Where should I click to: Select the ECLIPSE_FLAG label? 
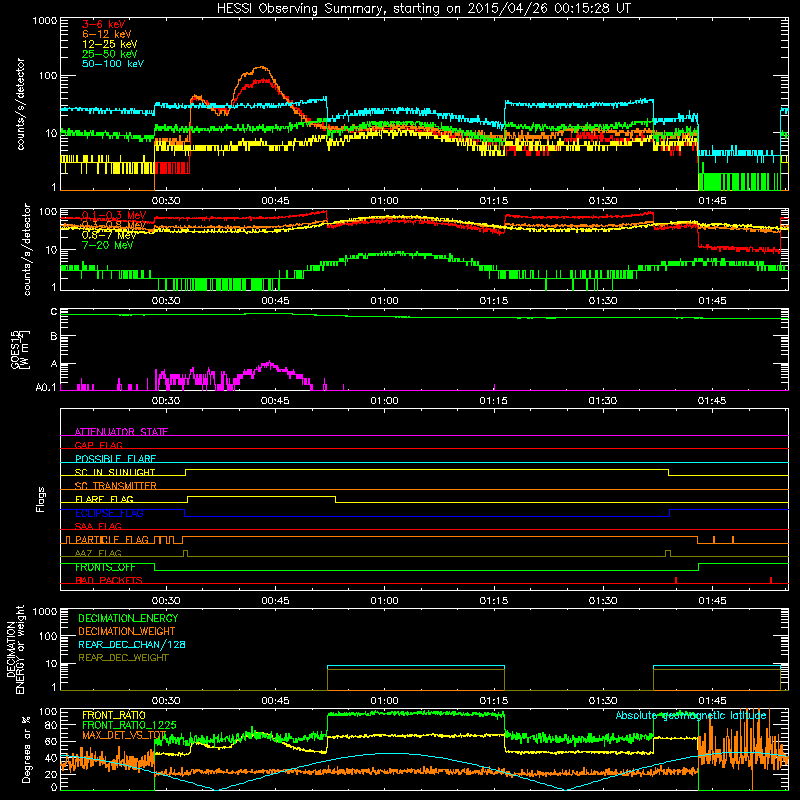click(x=109, y=513)
